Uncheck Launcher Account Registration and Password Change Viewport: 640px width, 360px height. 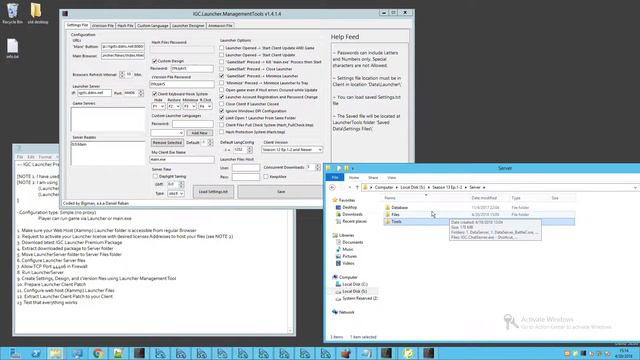[x=222, y=97]
